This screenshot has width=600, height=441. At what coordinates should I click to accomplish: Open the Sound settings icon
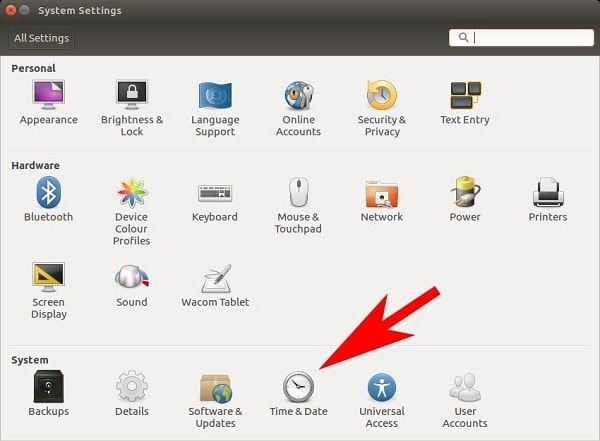132,277
